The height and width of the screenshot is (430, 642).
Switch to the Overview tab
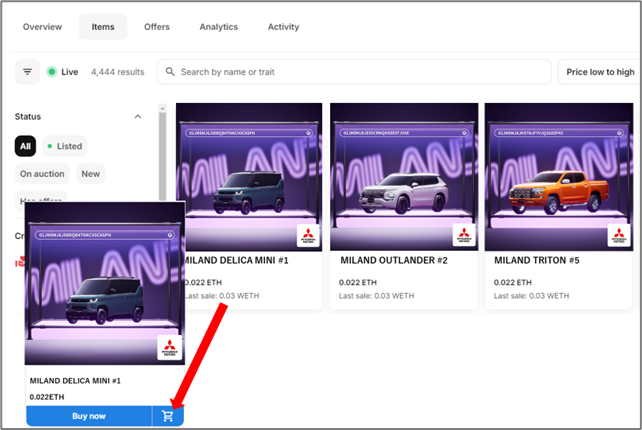42,27
